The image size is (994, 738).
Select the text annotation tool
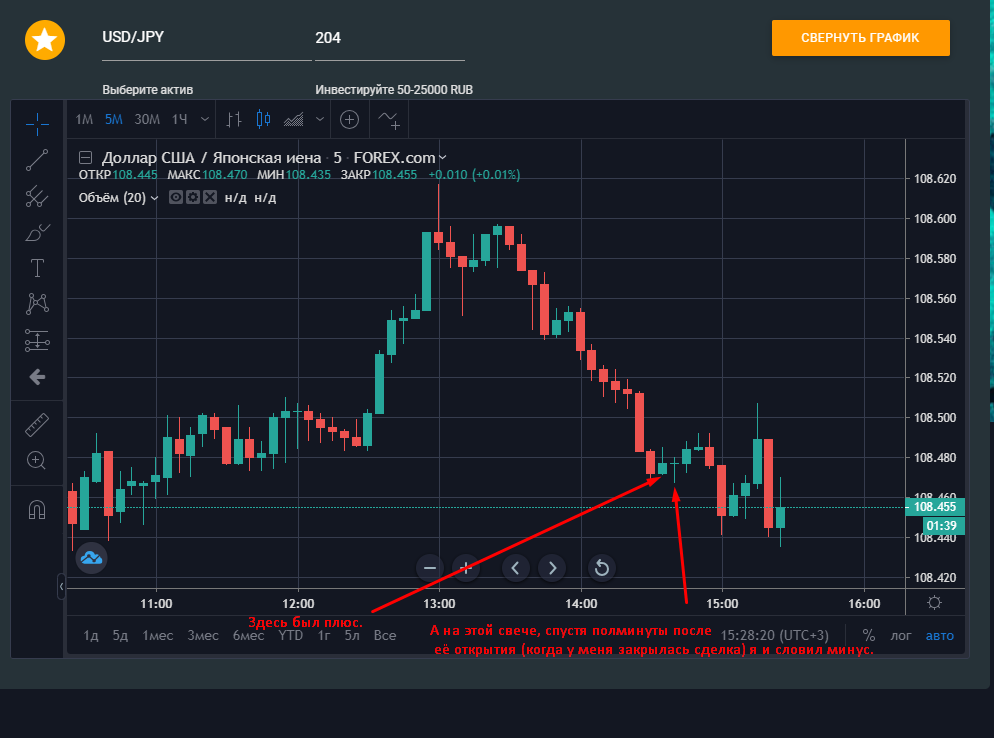37,268
